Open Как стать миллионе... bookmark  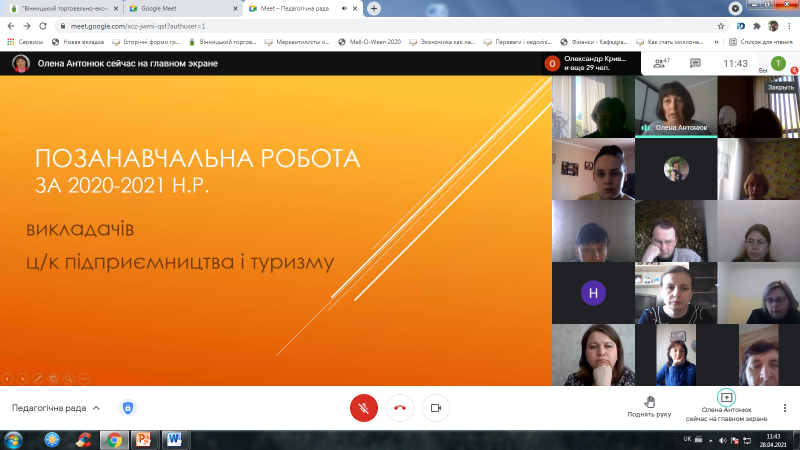click(670, 42)
